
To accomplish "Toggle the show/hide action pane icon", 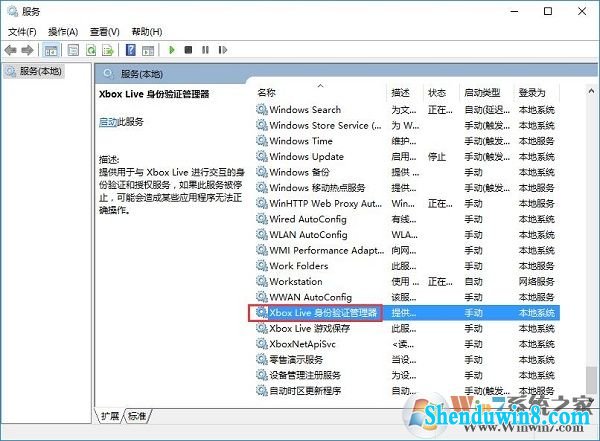I will [148, 50].
